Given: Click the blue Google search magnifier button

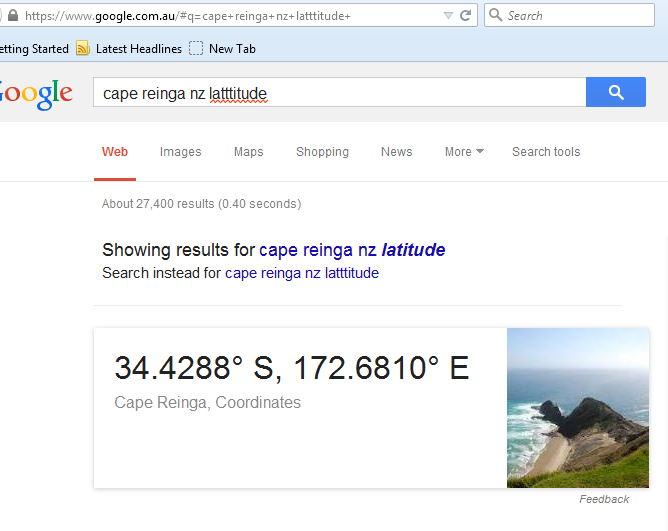Looking at the screenshot, I should pos(616,92).
